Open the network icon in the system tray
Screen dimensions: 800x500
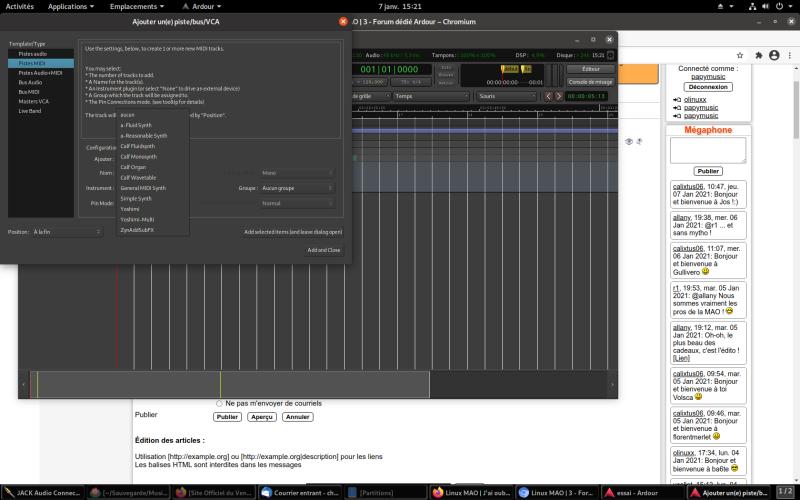click(752, 7)
